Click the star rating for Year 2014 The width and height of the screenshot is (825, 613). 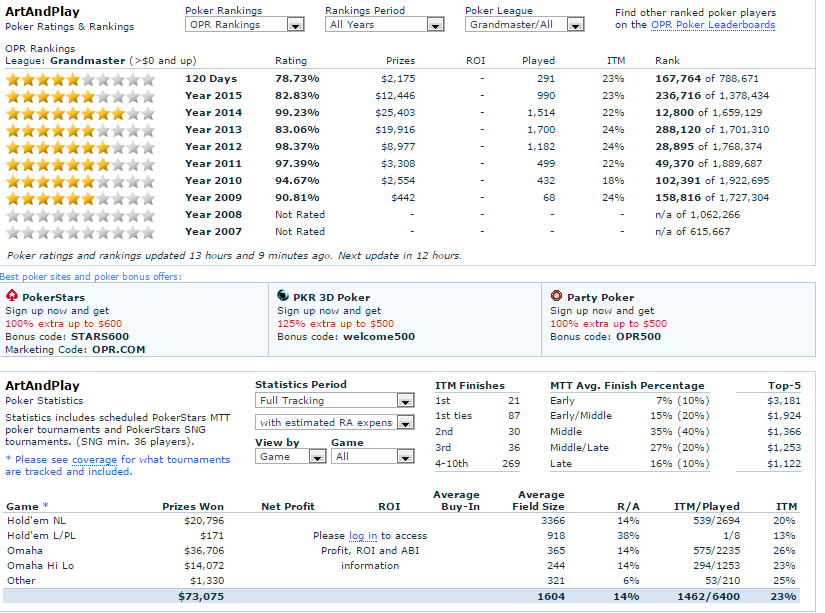coord(81,113)
